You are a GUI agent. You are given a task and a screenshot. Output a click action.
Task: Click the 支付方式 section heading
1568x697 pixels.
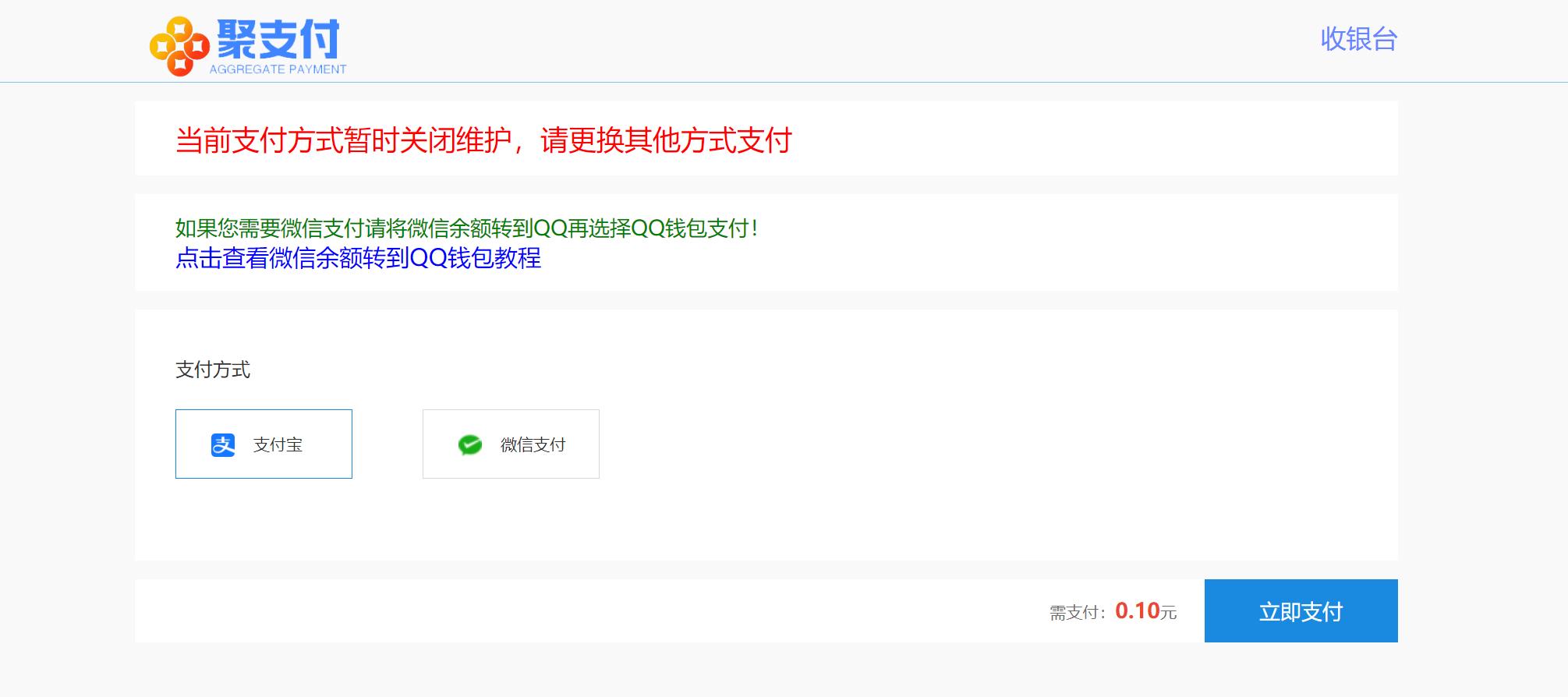213,370
